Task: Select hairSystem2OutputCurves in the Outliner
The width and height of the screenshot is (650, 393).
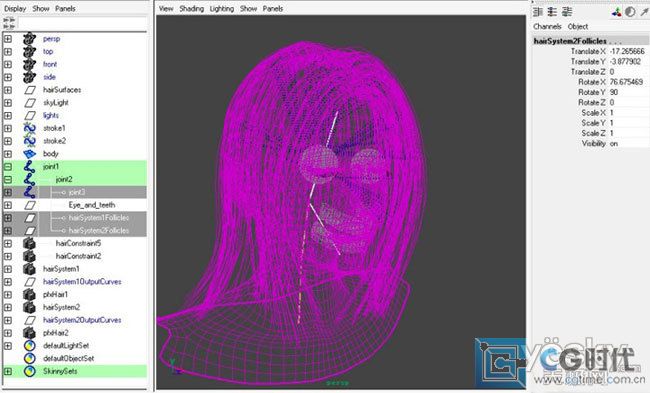Action: [82, 320]
